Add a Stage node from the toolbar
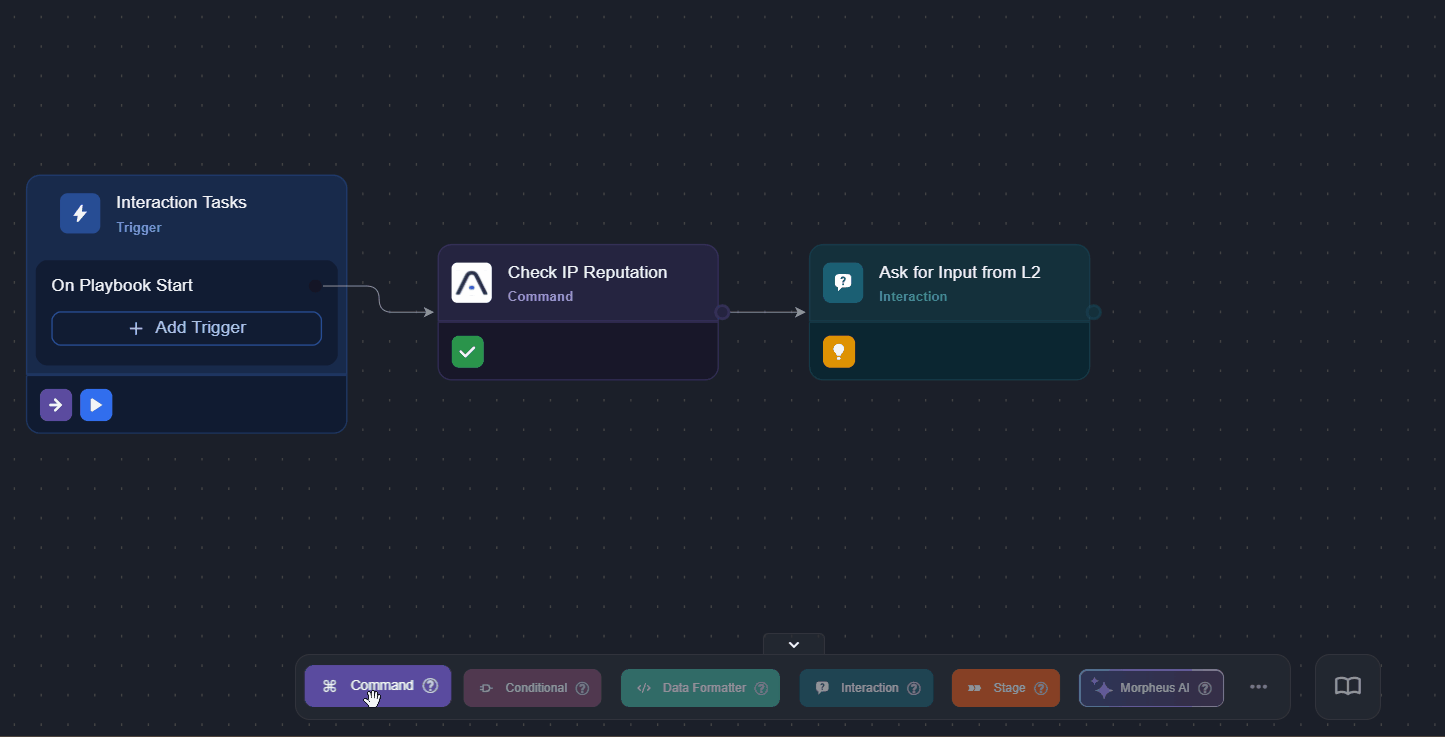Screen dimensions: 1445x737 coord(1005,688)
